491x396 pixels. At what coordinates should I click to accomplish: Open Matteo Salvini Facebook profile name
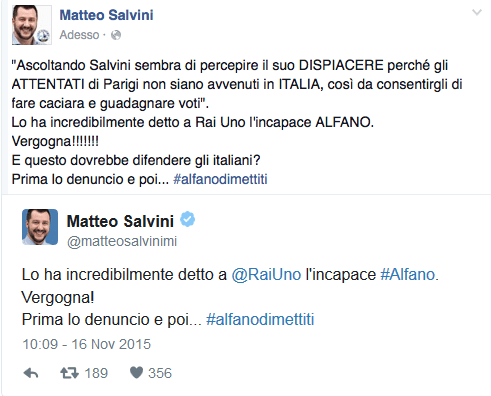(x=106, y=15)
